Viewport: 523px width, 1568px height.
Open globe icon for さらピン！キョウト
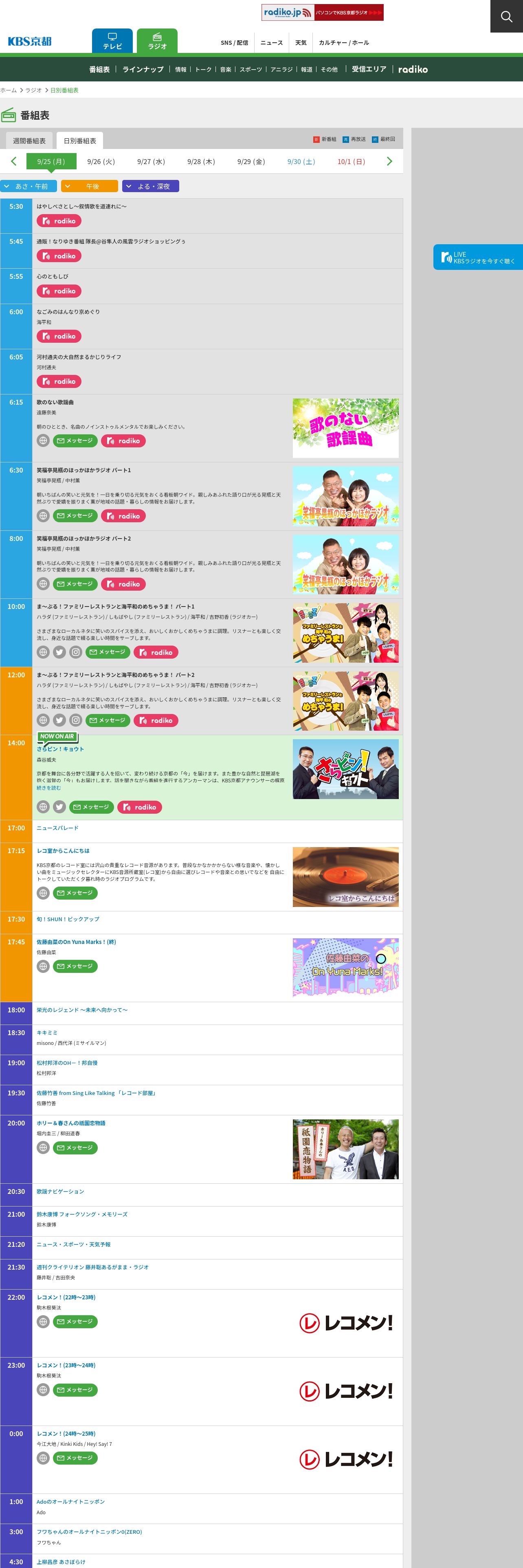[x=43, y=807]
